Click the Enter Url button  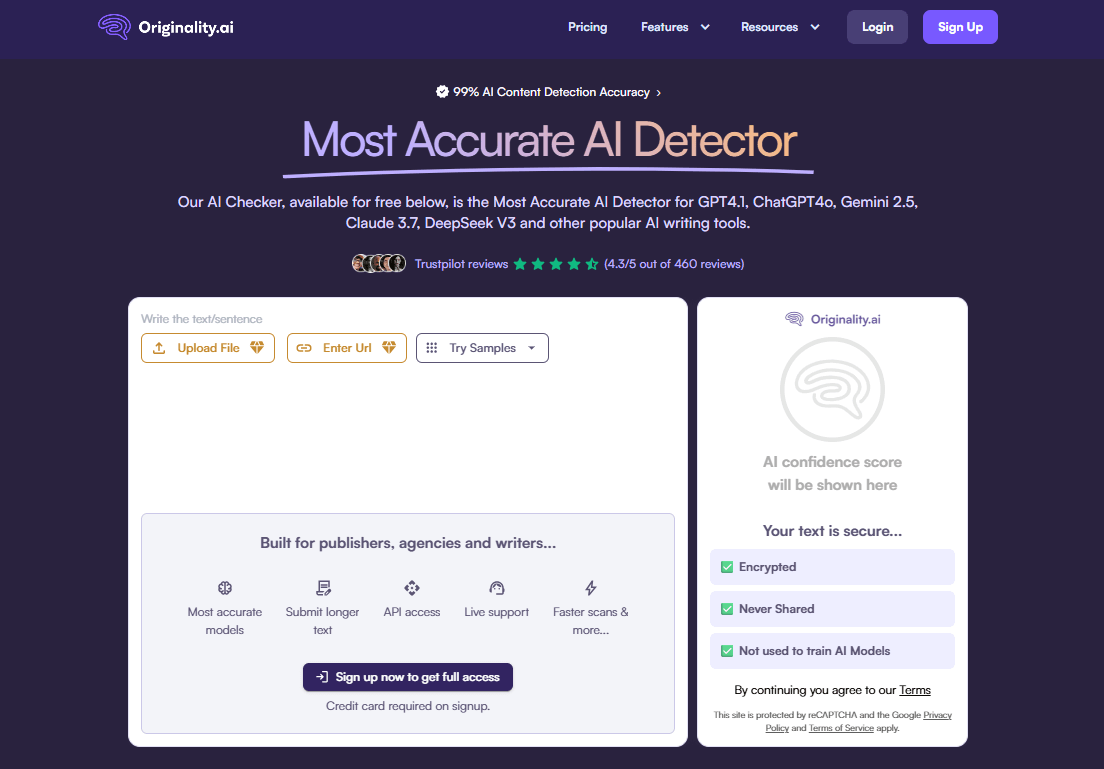pos(346,348)
